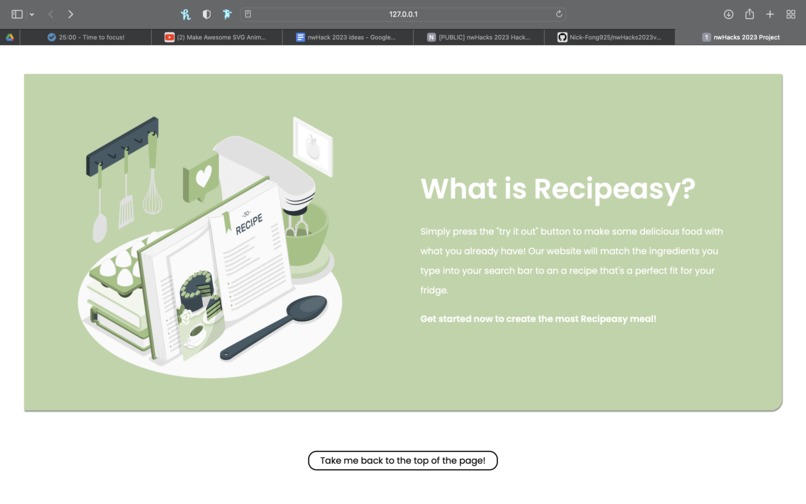
Task: Toggle the Safari sidebar icon
Action: click(x=17, y=14)
